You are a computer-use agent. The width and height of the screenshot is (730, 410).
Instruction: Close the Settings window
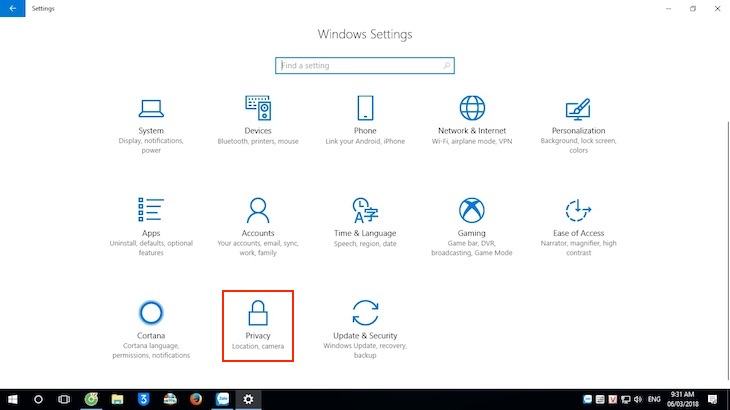coord(717,8)
